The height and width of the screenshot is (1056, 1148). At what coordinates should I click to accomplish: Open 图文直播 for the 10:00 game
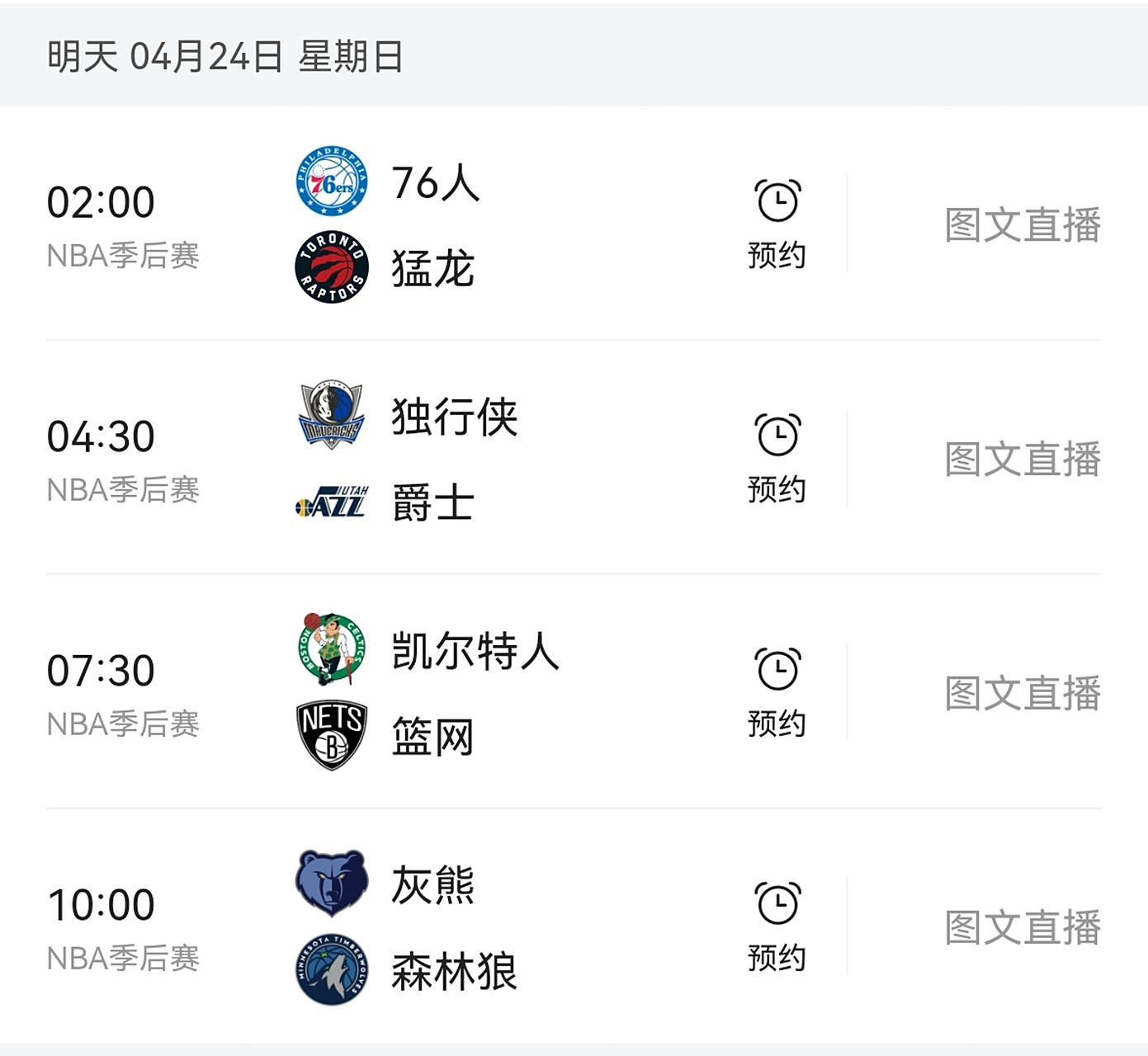[x=1023, y=927]
